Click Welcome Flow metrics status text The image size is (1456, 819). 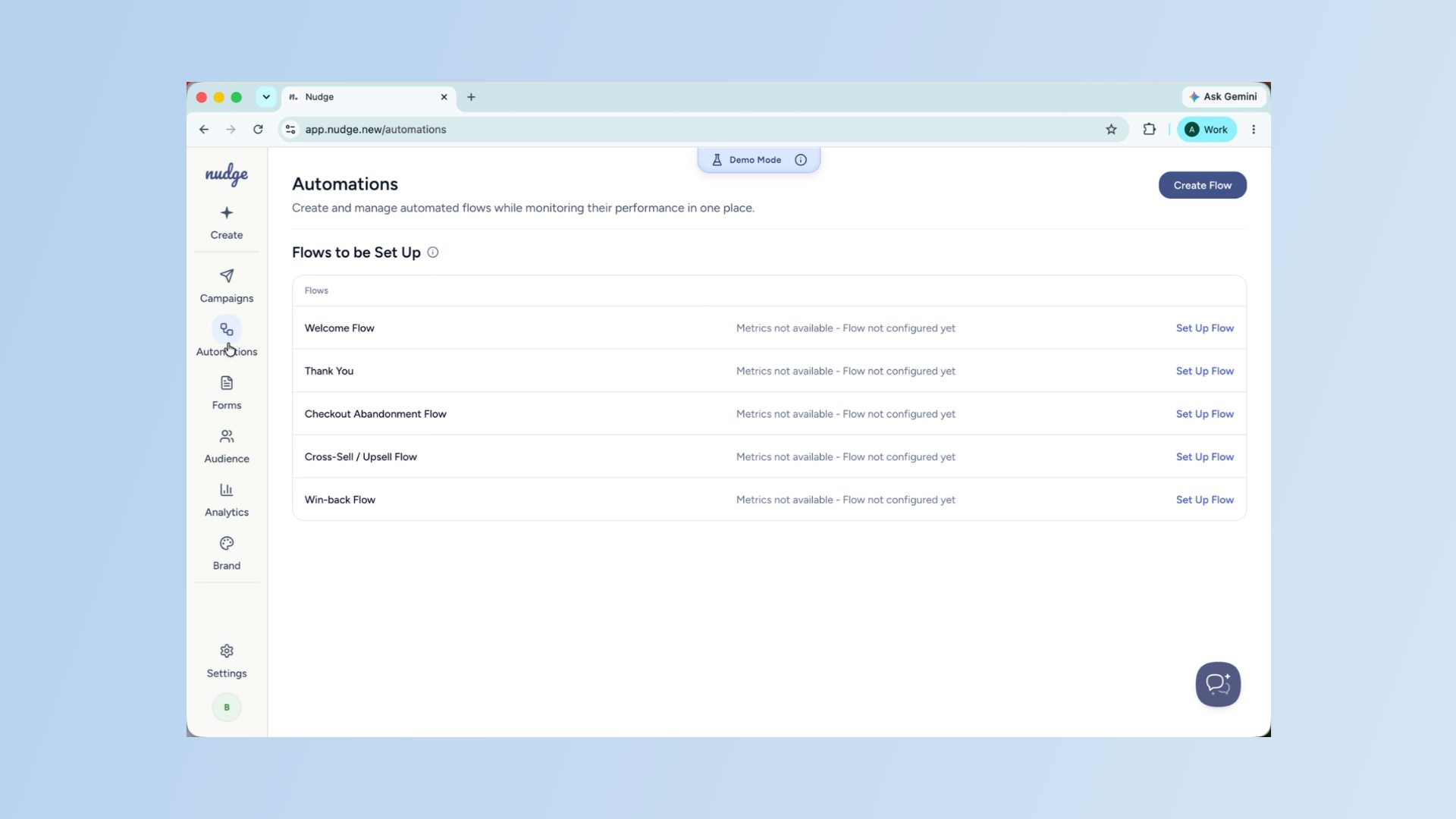tap(846, 328)
